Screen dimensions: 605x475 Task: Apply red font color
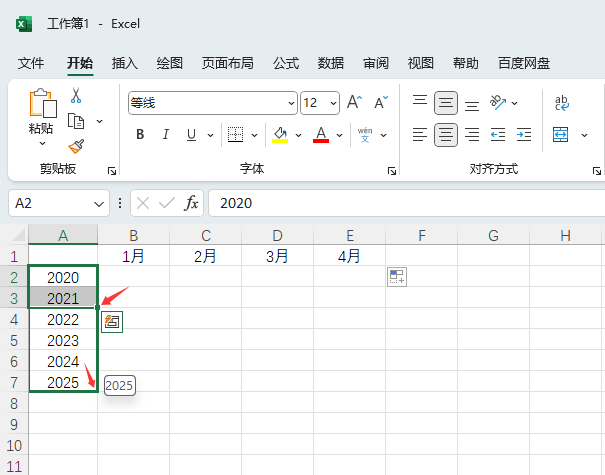[321, 135]
